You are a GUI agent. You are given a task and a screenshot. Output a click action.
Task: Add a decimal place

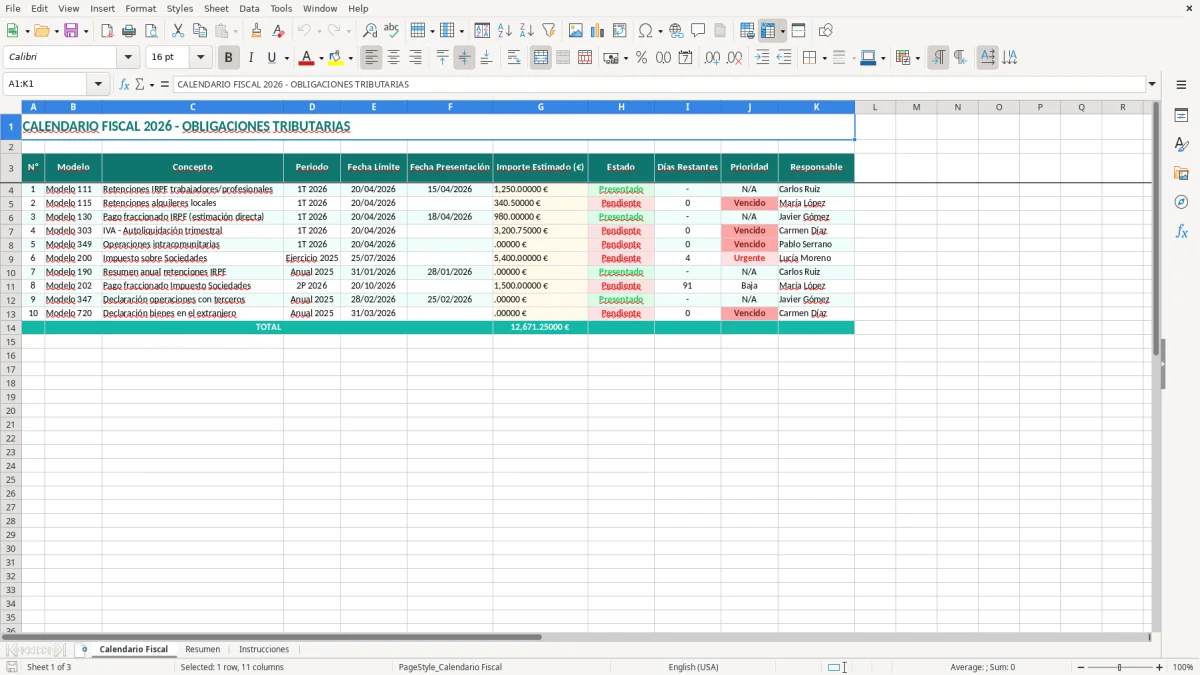pos(712,58)
